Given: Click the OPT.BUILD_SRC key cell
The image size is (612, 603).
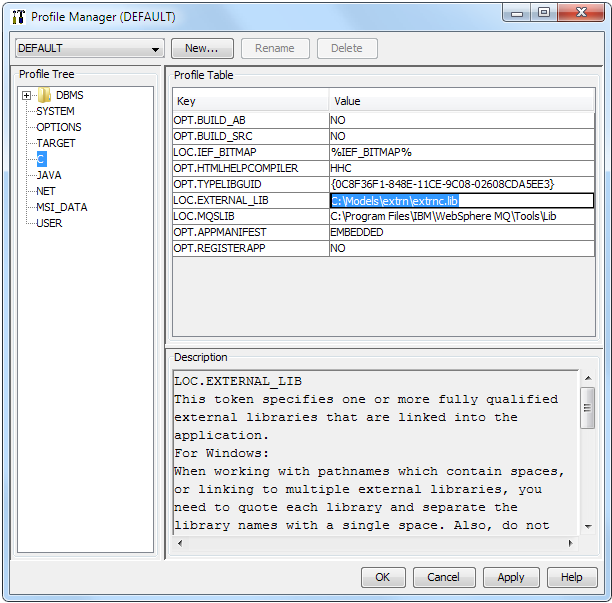Looking at the screenshot, I should (x=251, y=136).
